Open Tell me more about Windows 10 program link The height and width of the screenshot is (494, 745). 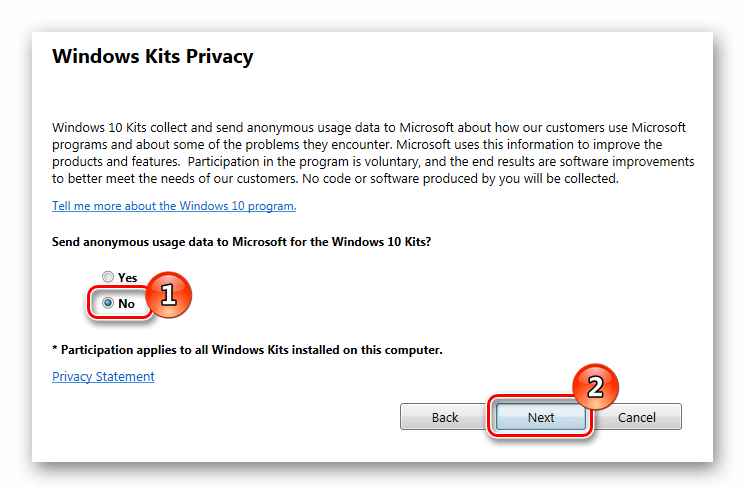click(174, 206)
